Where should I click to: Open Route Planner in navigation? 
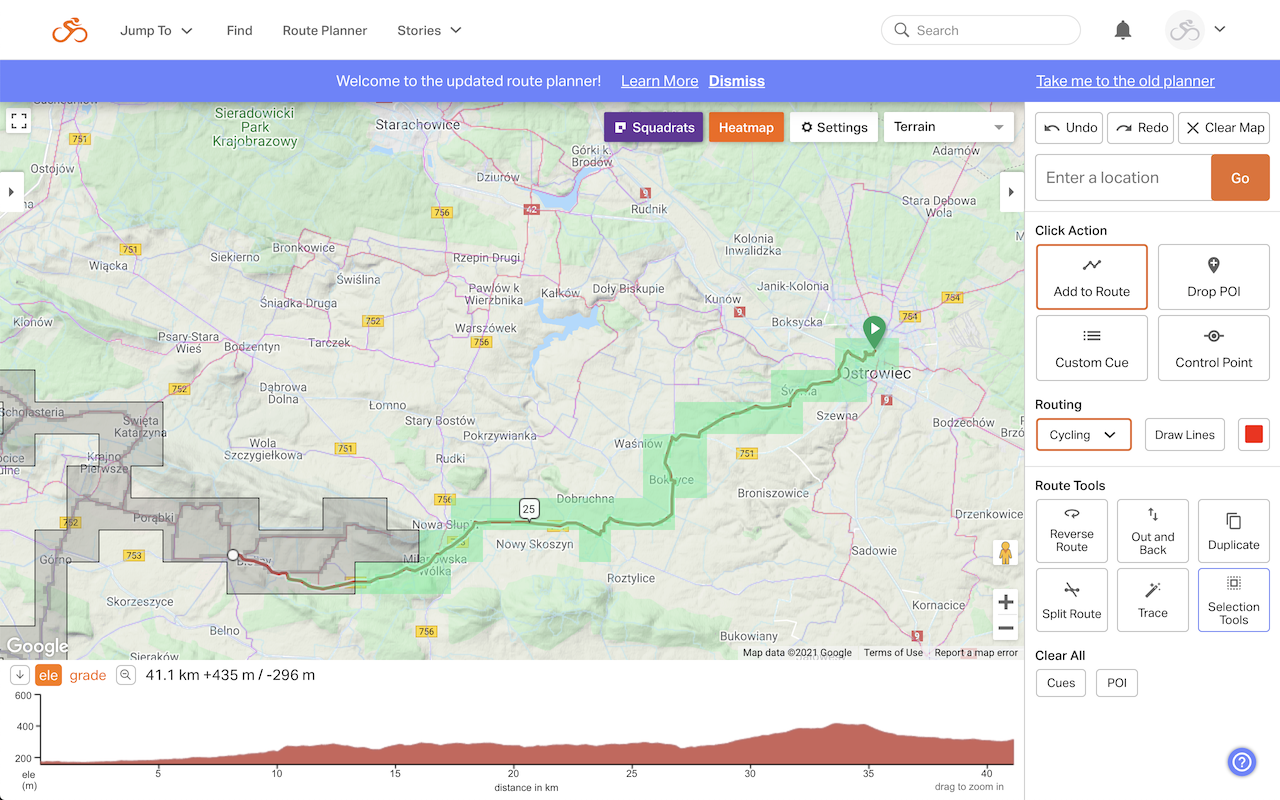(x=325, y=30)
